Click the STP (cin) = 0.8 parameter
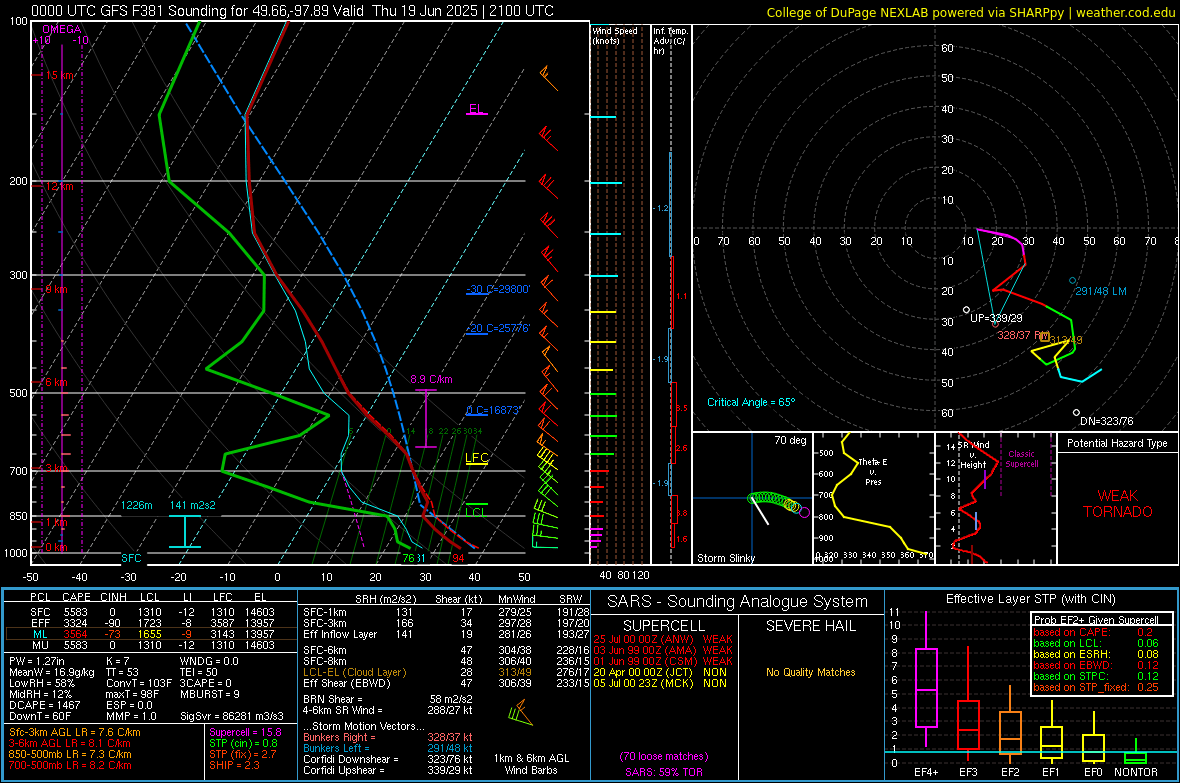 point(243,743)
